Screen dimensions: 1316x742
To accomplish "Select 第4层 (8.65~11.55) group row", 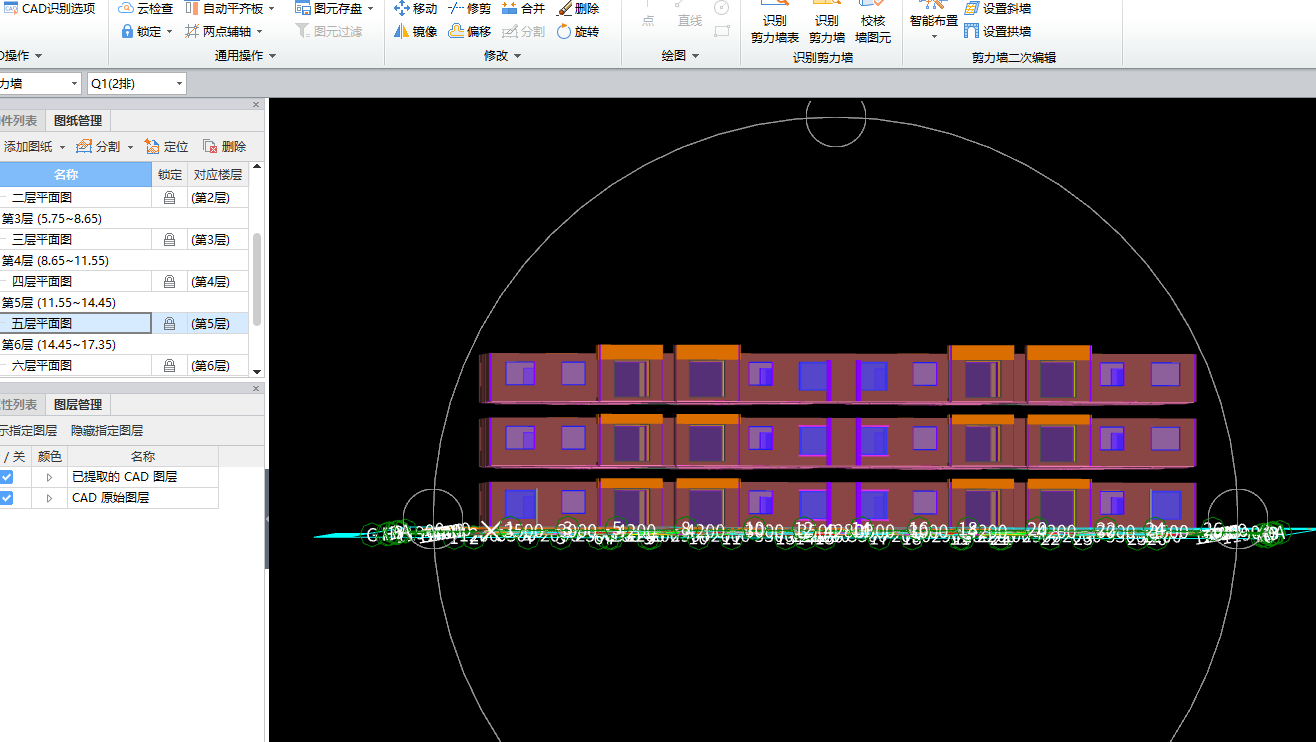I will [x=124, y=261].
